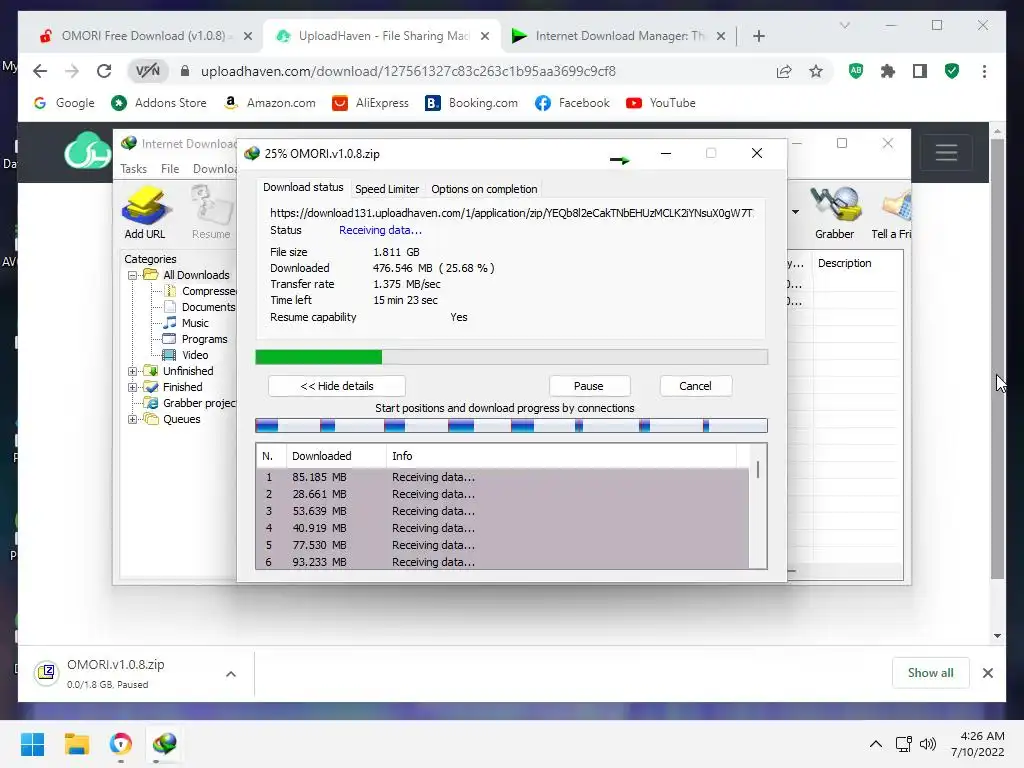Open the AliExpress bookmark
The width and height of the screenshot is (1024, 768).
370,103
